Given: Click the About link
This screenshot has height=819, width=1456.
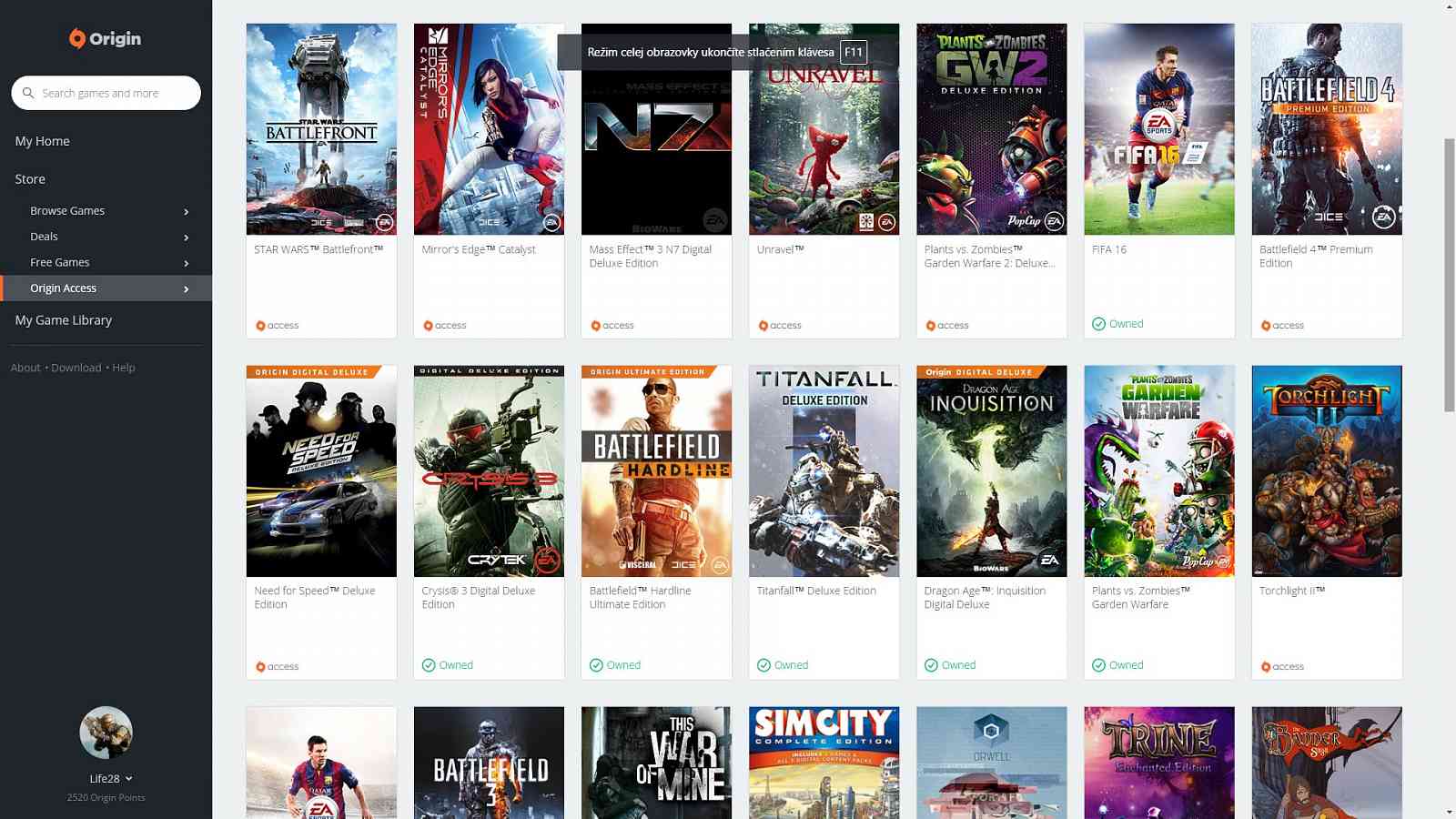Looking at the screenshot, I should 25,368.
